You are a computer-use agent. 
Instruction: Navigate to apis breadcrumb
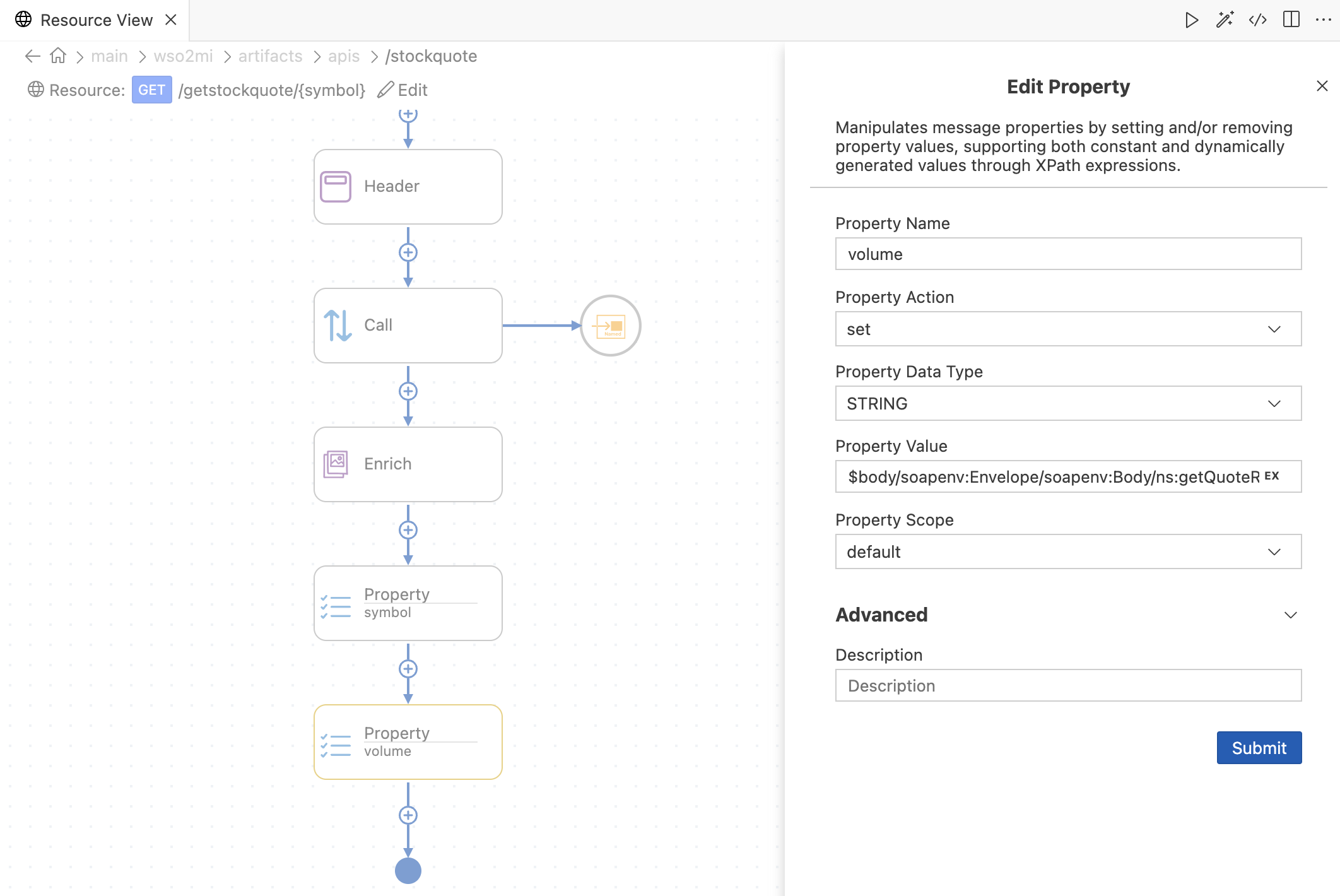tap(344, 56)
